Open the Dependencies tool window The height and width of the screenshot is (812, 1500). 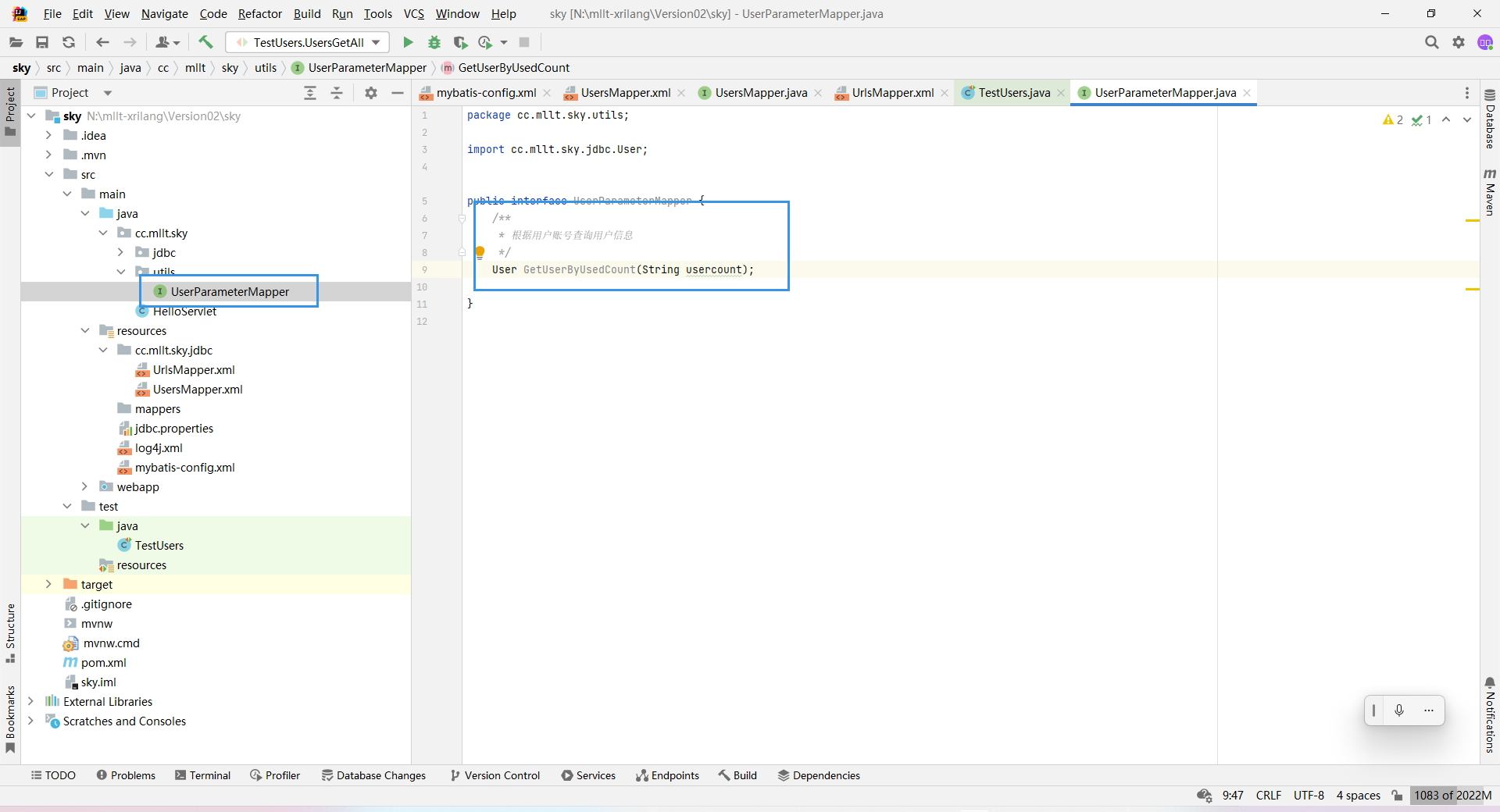tap(819, 775)
